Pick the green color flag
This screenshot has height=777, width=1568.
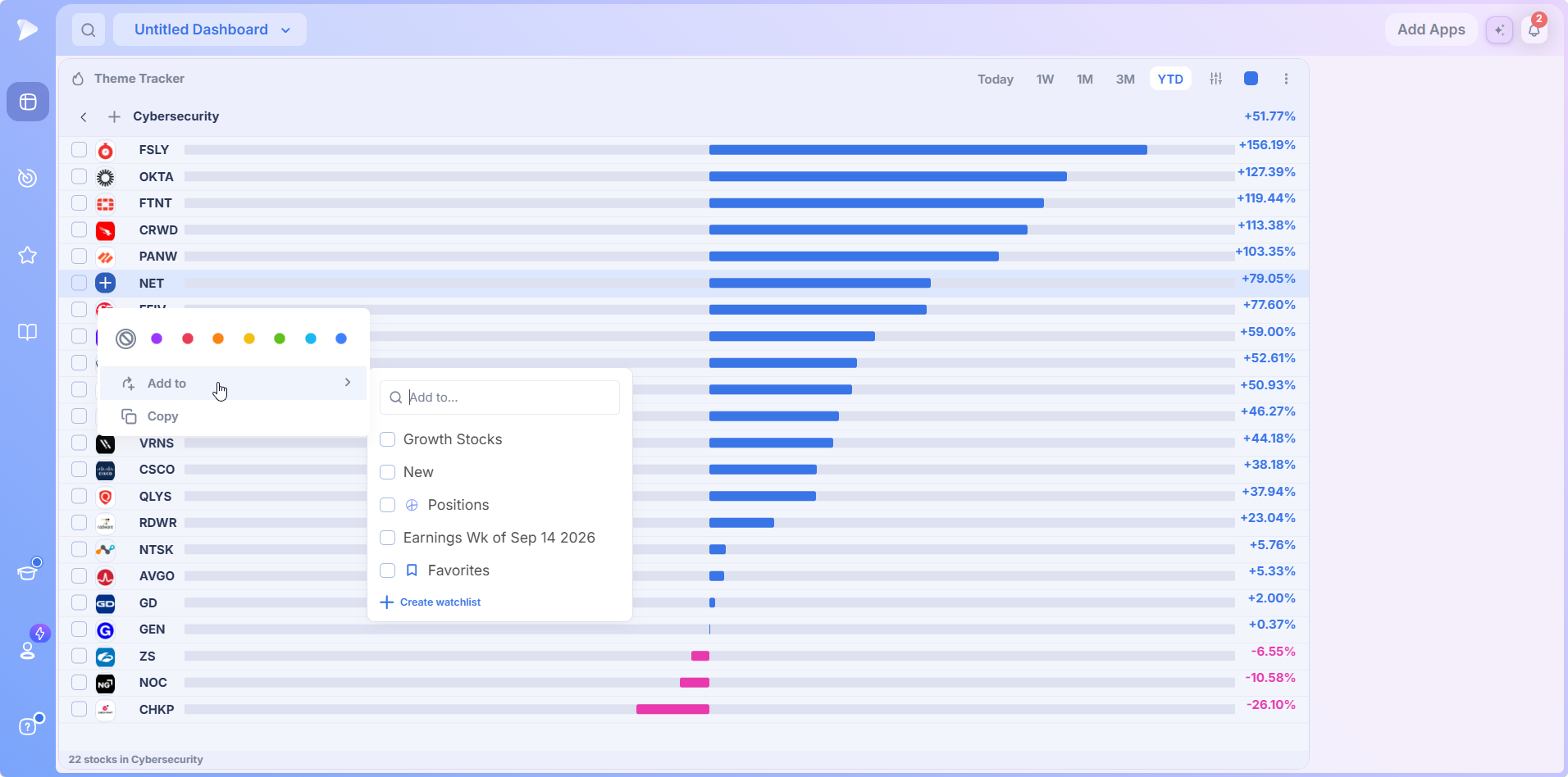coord(280,339)
